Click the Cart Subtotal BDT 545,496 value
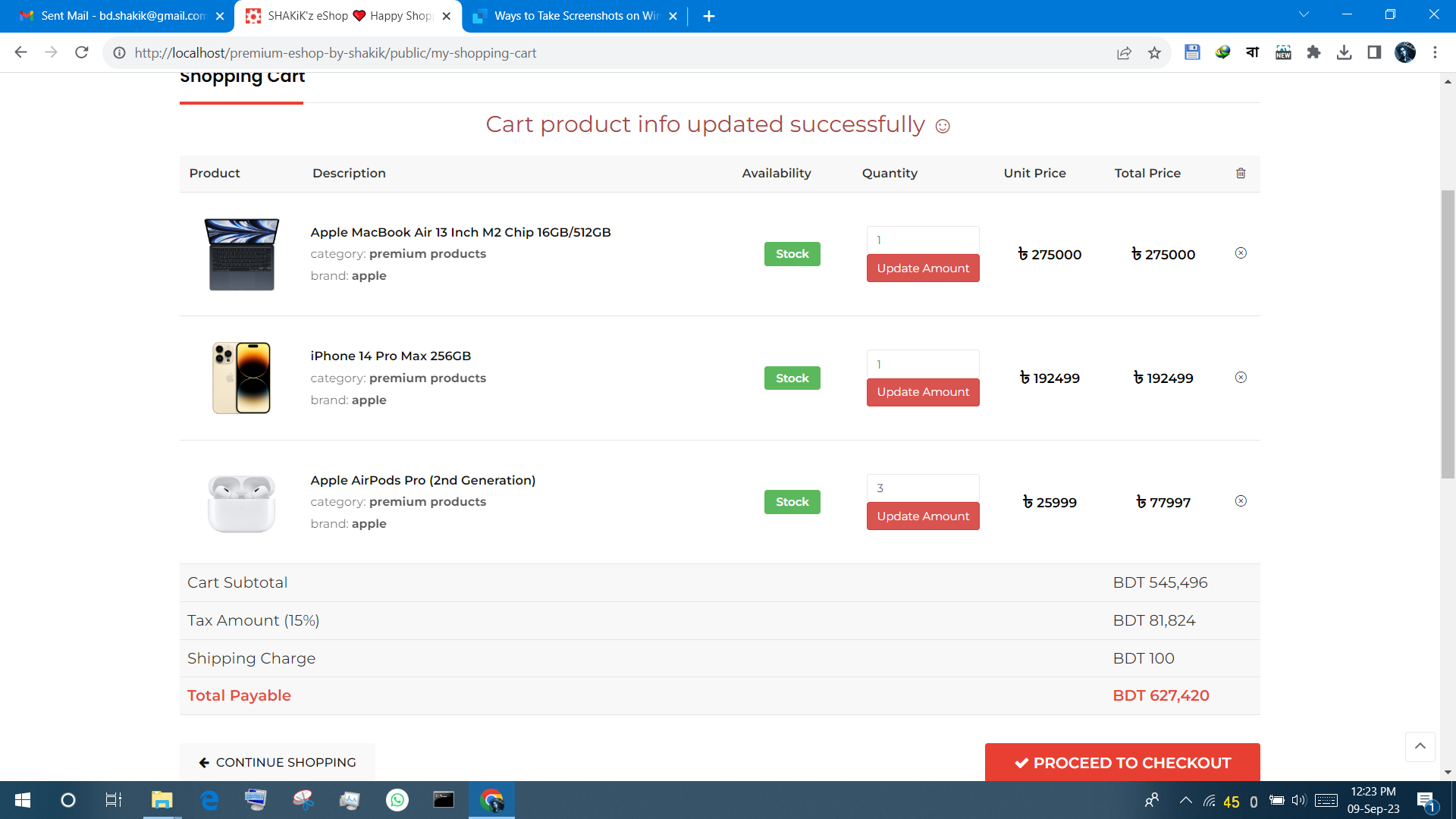Viewport: 1456px width, 819px height. tap(1160, 582)
